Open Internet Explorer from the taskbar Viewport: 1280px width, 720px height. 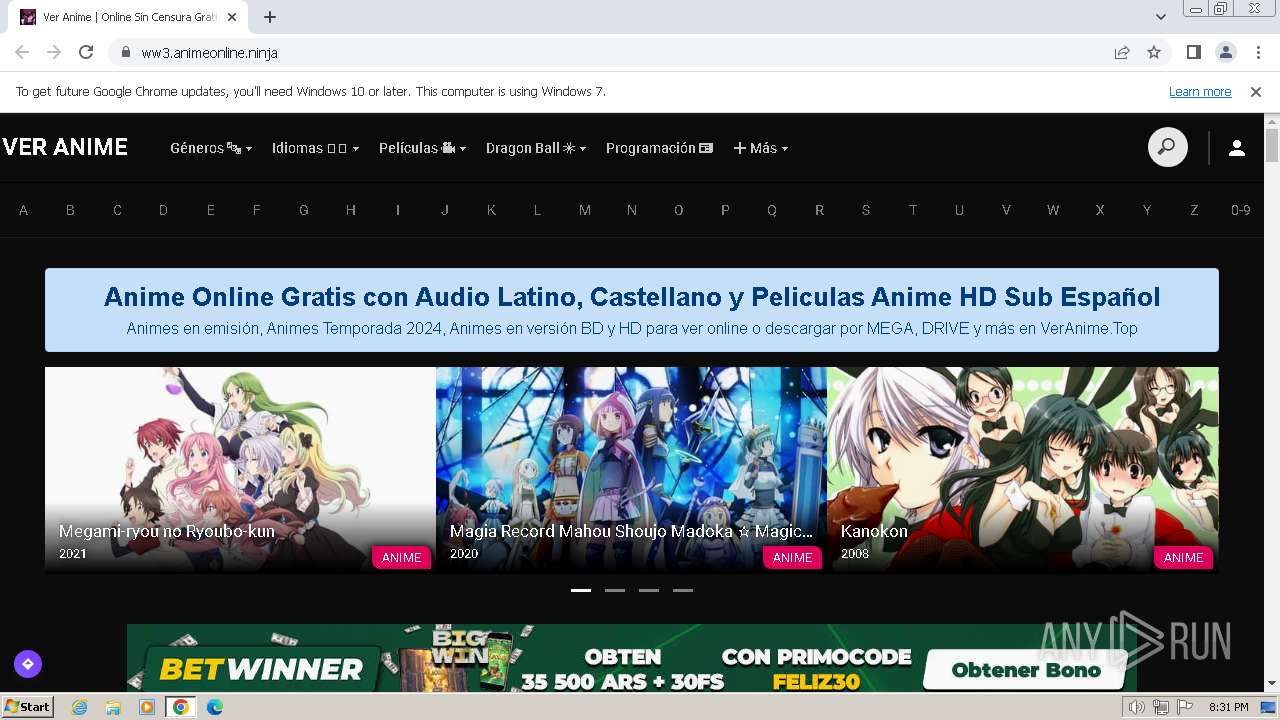(80, 707)
